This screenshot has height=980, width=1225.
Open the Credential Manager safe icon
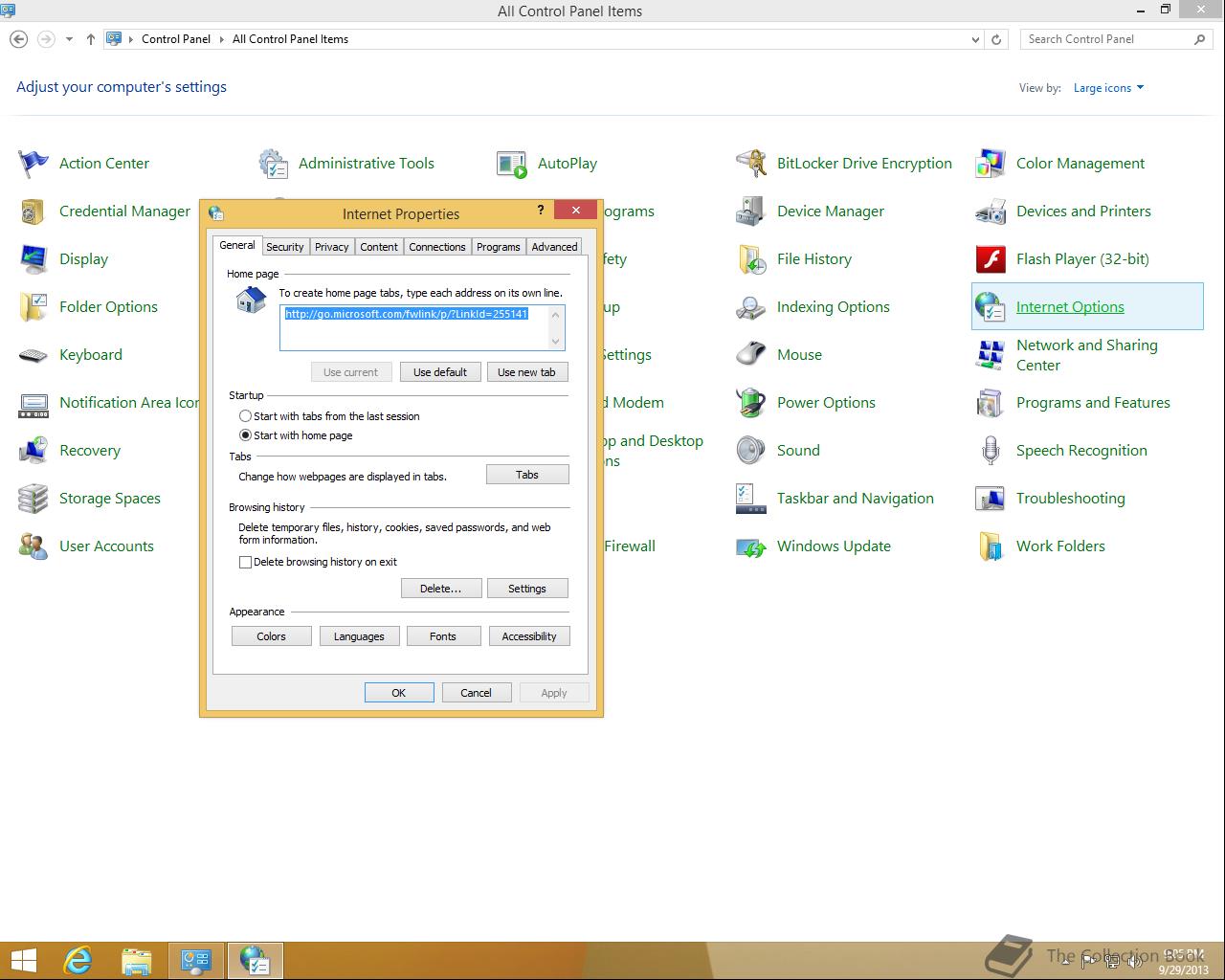point(33,212)
